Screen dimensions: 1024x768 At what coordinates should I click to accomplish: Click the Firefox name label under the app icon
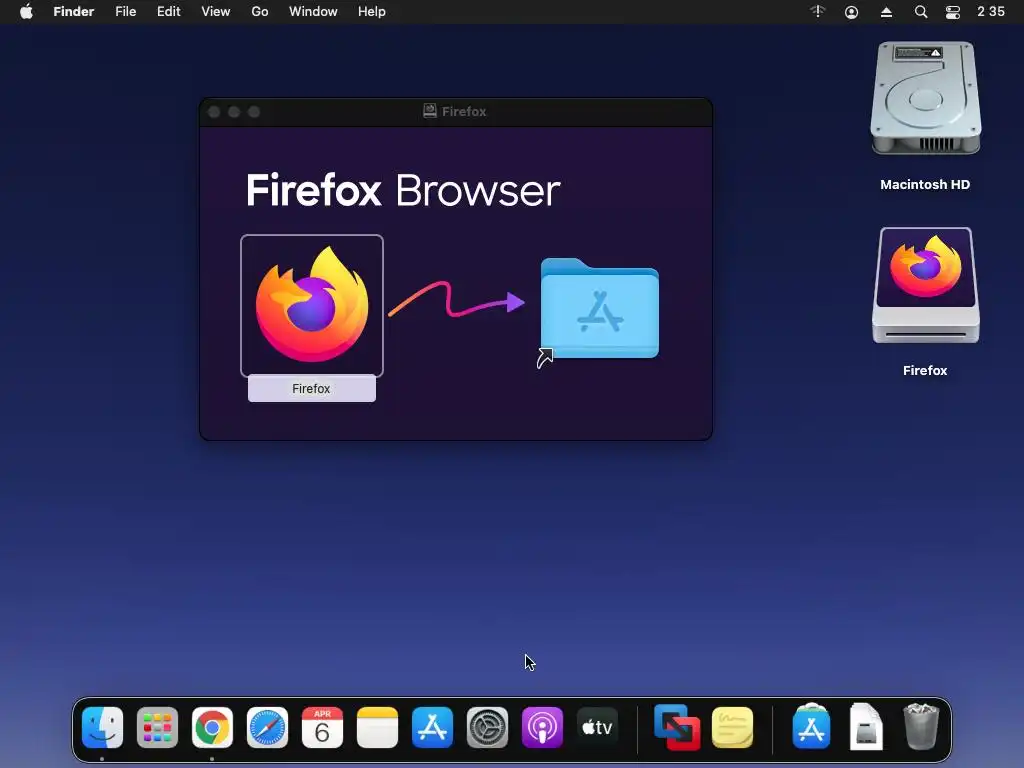click(312, 389)
